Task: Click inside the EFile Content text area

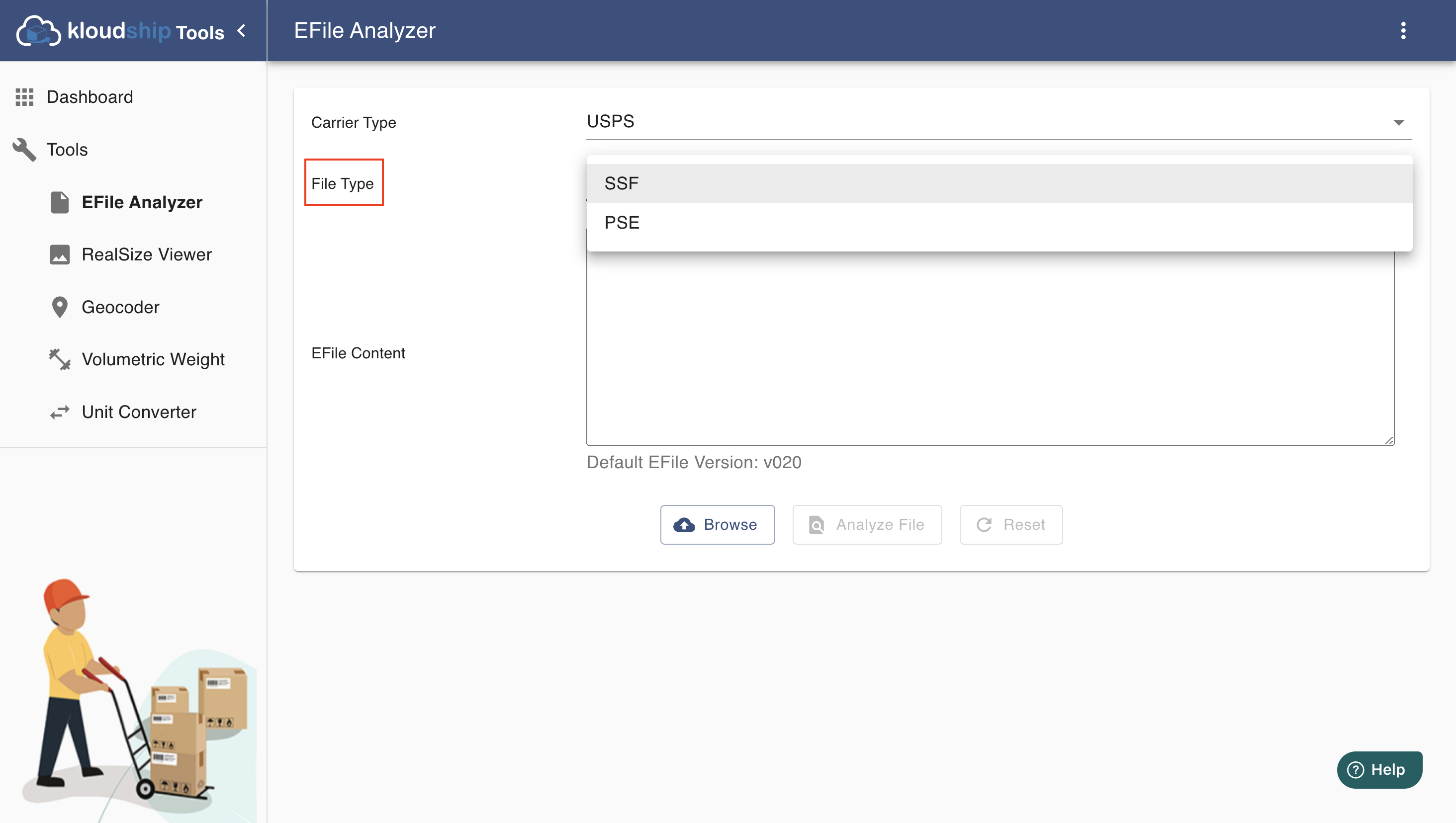Action: point(990,350)
